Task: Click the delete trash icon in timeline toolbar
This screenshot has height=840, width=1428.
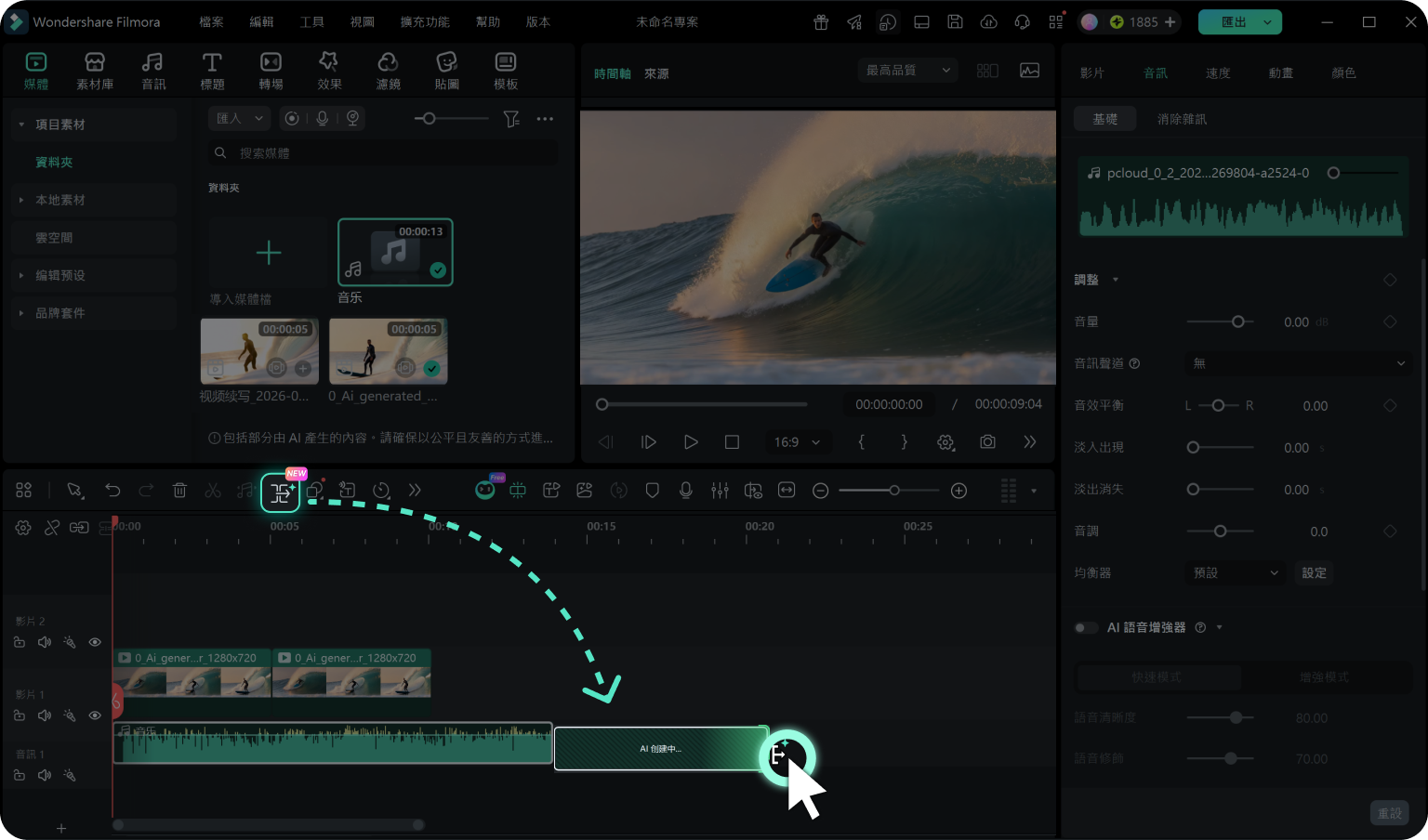Action: pos(179,491)
